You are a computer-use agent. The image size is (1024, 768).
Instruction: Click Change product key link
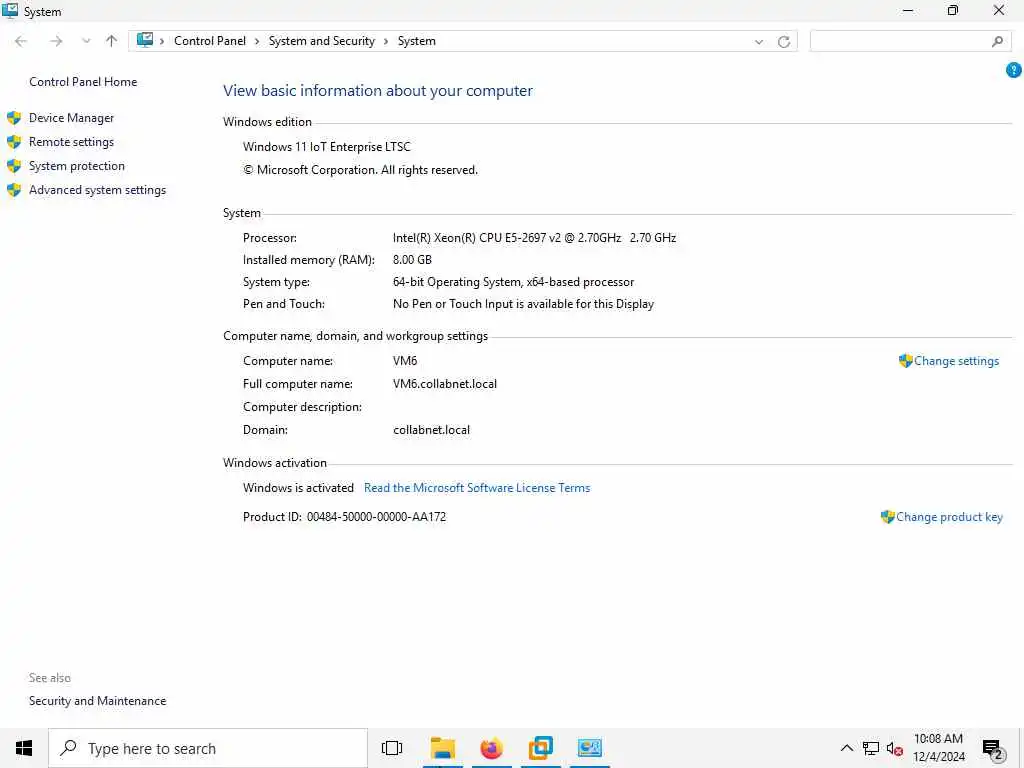click(949, 517)
